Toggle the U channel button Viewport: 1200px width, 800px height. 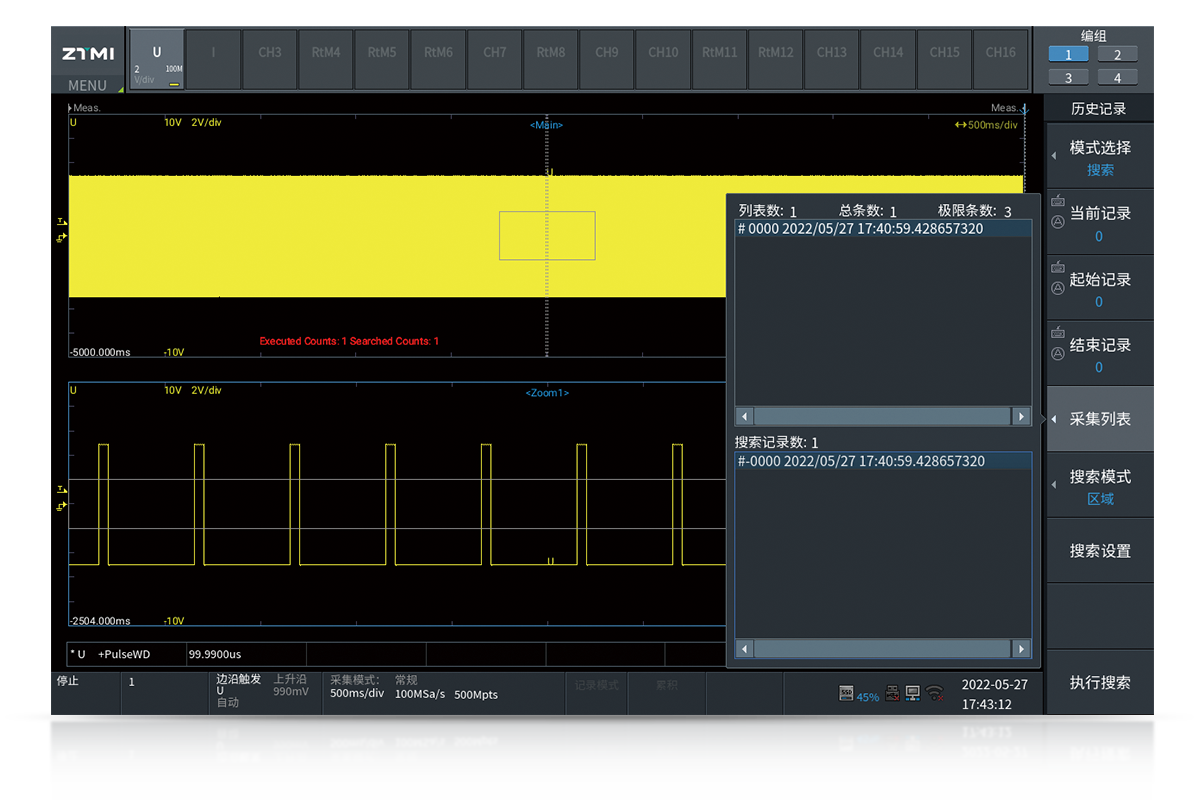coord(157,59)
